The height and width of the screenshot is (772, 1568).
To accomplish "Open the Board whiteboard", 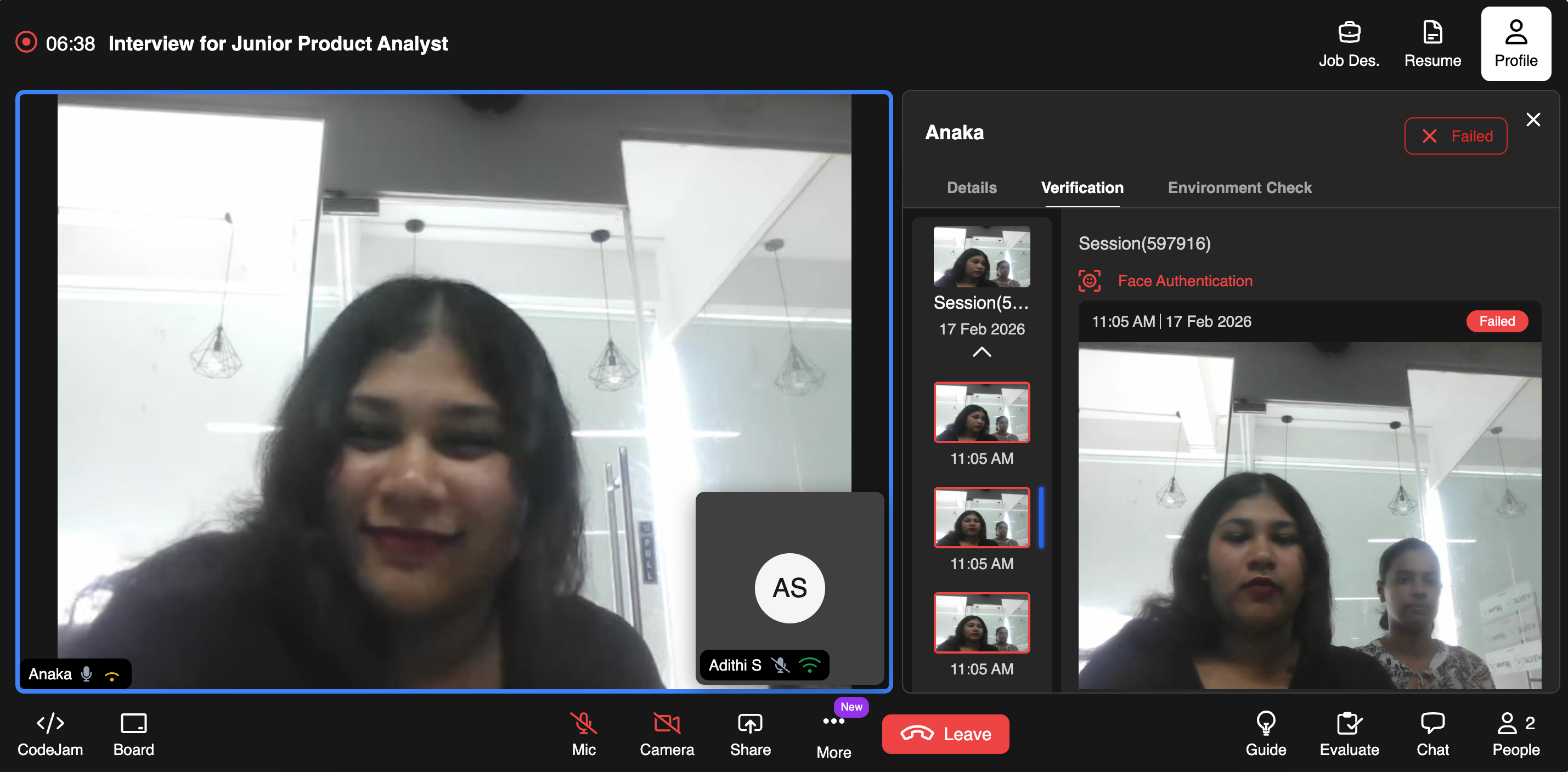I will 133,734.
